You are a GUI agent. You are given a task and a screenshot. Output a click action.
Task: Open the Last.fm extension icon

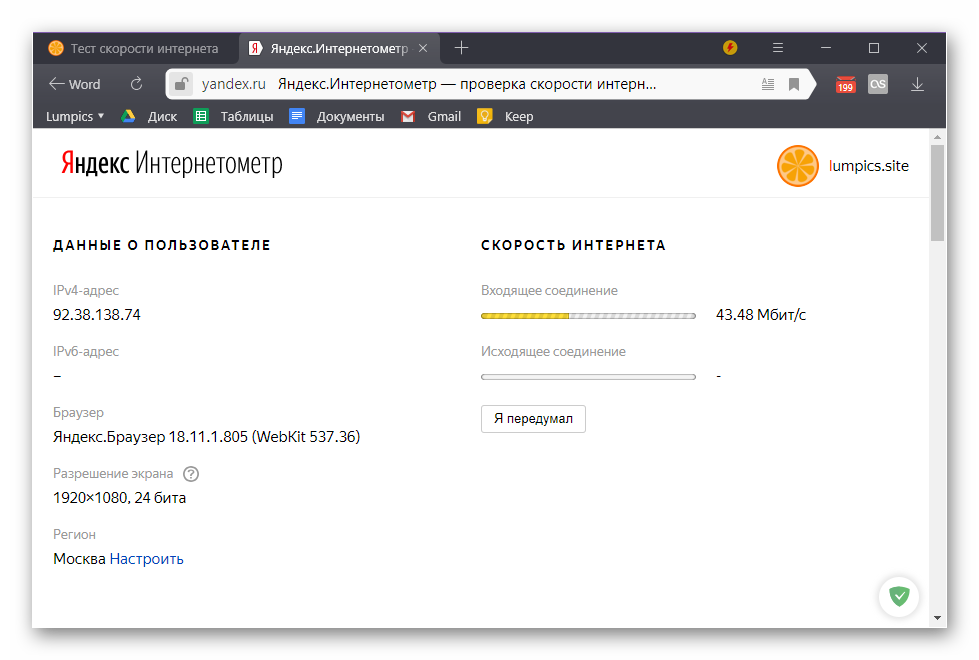(x=878, y=84)
